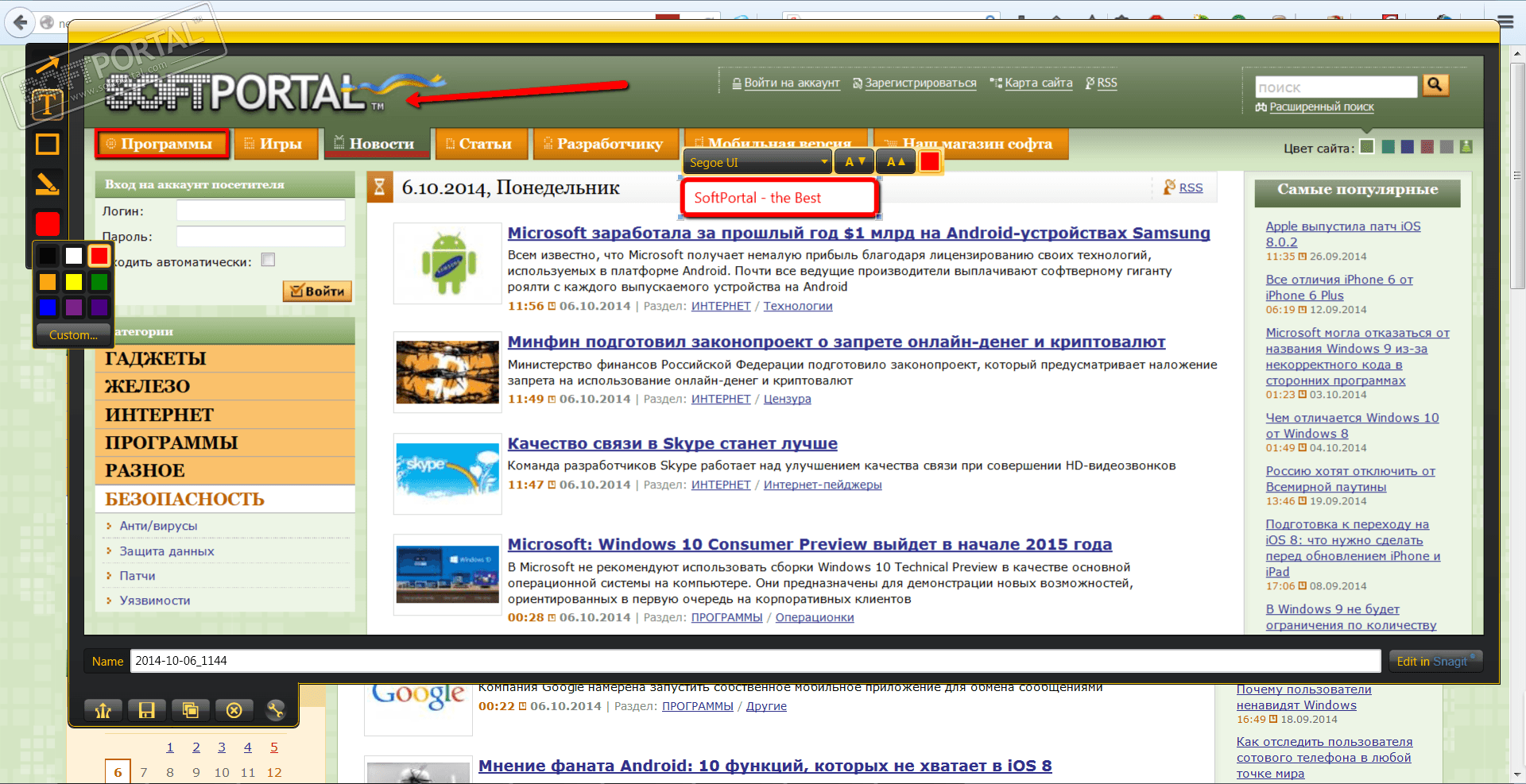Collapse the БЕЗОПАСНОСТЬ category
The width and height of the screenshot is (1526, 784).
point(225,499)
